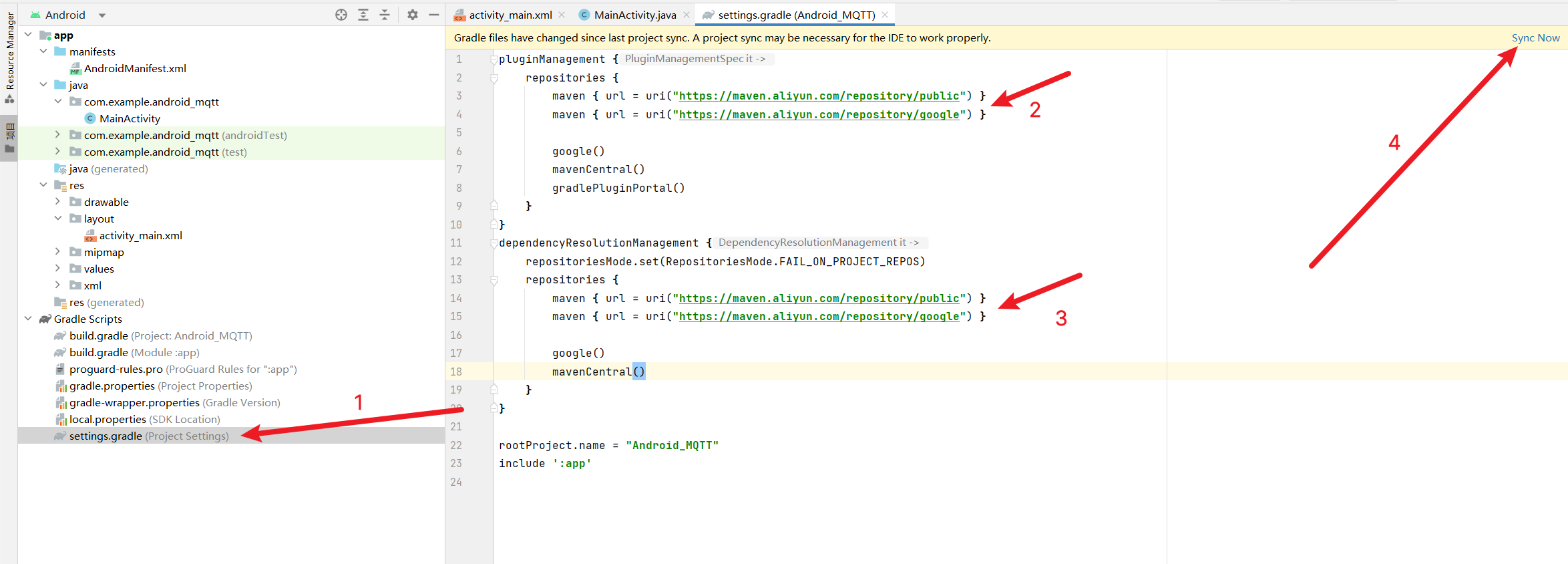
Task: Close the settings.gradle tab
Action: click(885, 15)
